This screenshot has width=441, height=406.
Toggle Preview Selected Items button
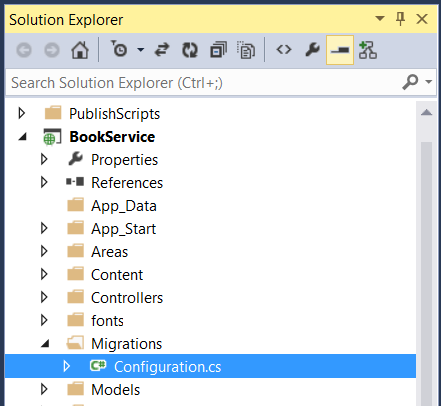click(x=340, y=50)
